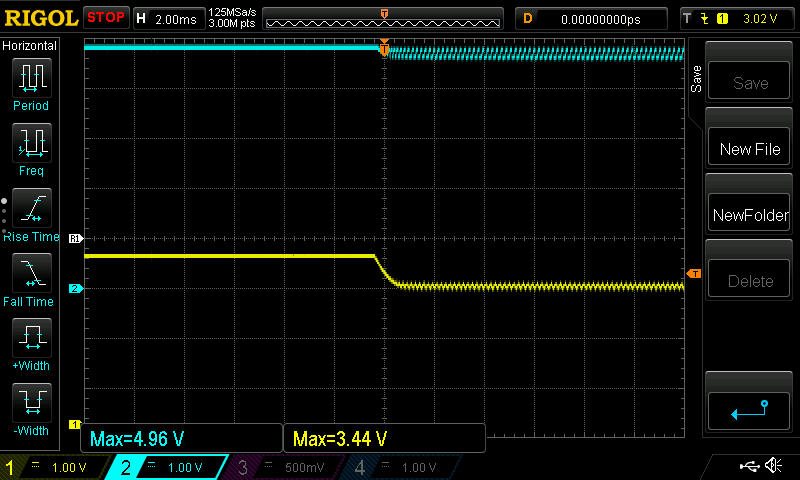This screenshot has width=800, height=480.
Task: Click the channel 2 ground marker
Action: point(76,289)
